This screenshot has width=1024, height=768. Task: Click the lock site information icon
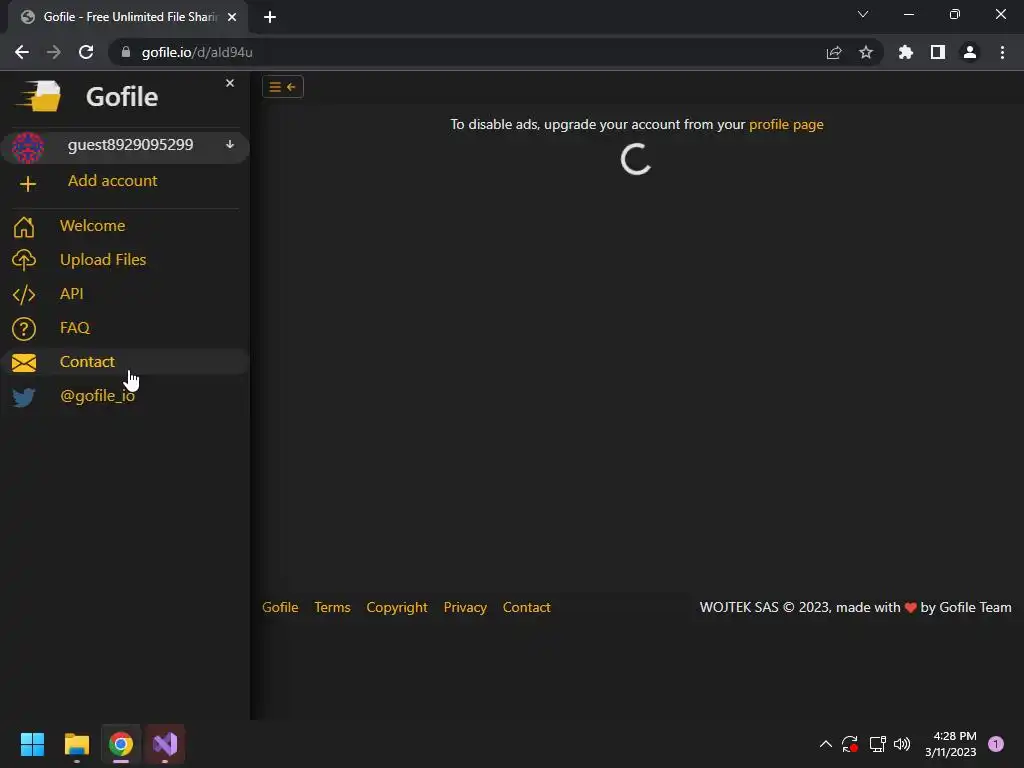point(126,52)
